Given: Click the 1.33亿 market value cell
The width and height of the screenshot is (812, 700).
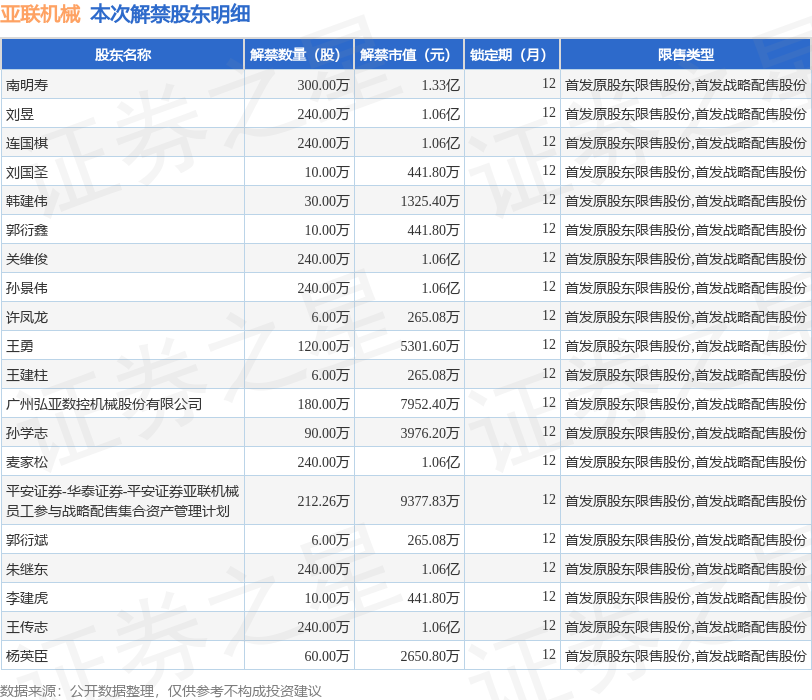Looking at the screenshot, I should point(440,85).
